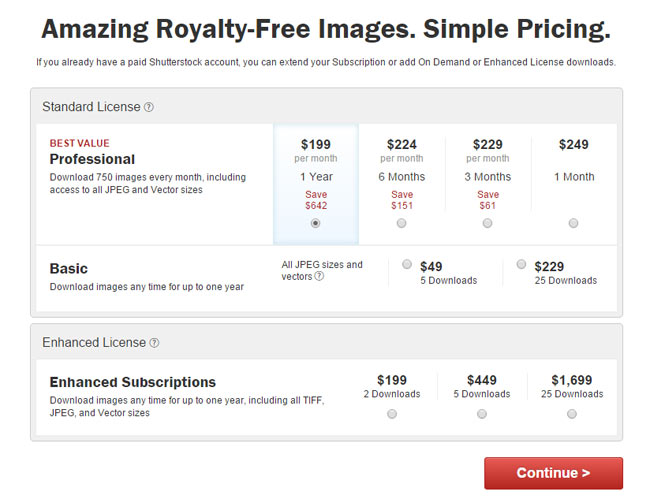
Task: Click help icon beside 'vectors' in Basic
Action: (319, 276)
